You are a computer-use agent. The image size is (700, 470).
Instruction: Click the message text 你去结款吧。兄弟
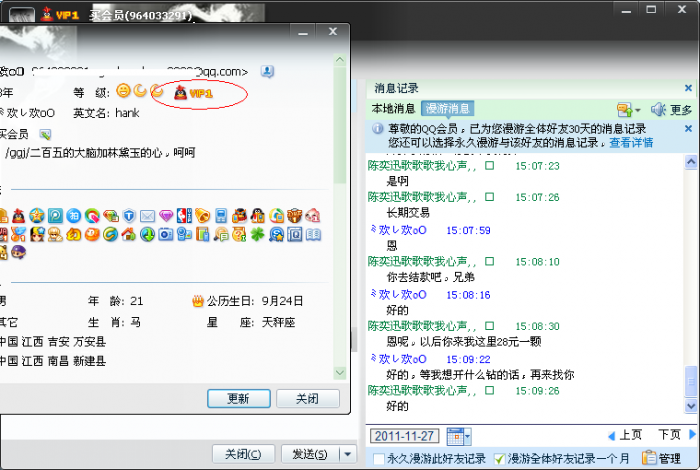430,277
